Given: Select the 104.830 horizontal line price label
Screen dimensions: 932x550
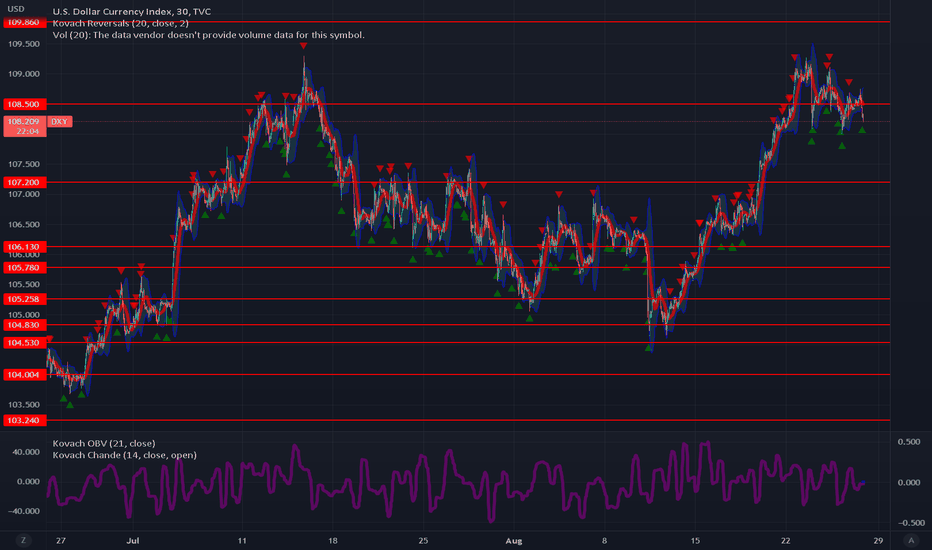Looking at the screenshot, I should click(24, 325).
